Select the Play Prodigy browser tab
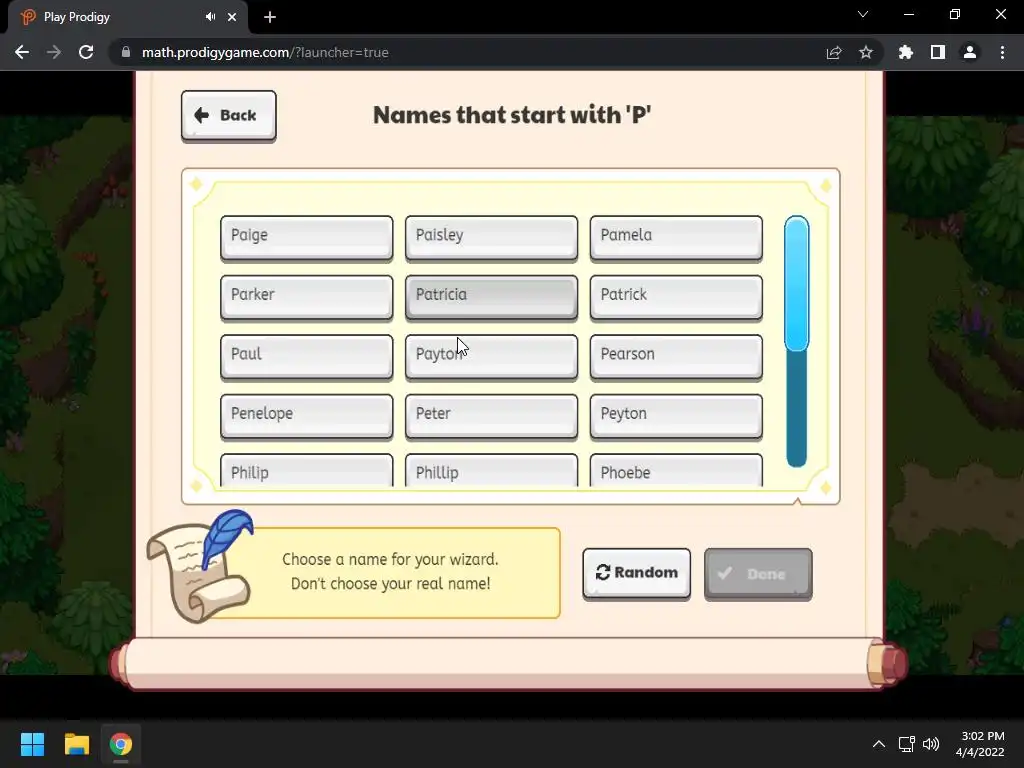The height and width of the screenshot is (768, 1024). [127, 18]
